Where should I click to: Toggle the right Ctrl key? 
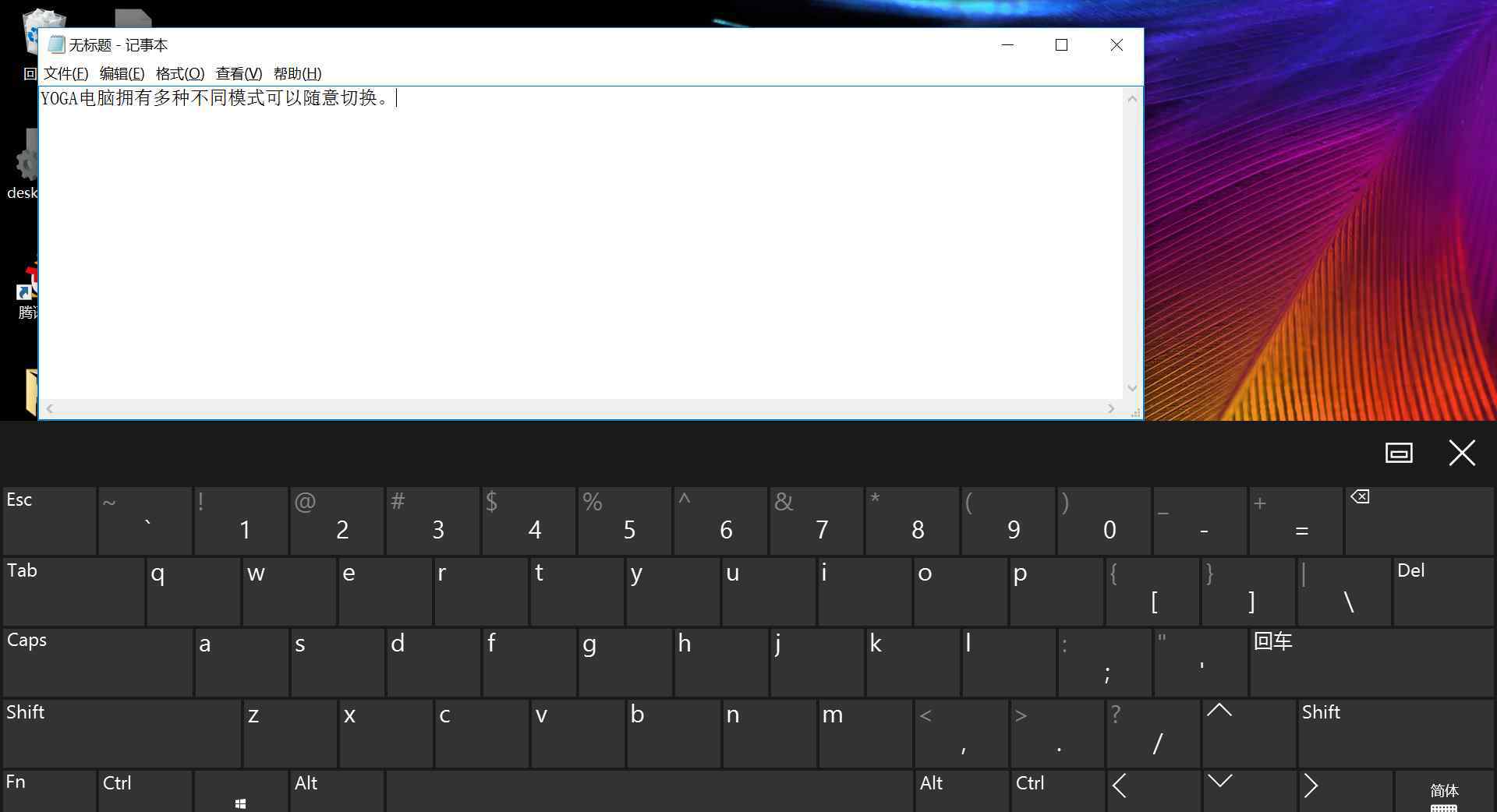point(1057,791)
